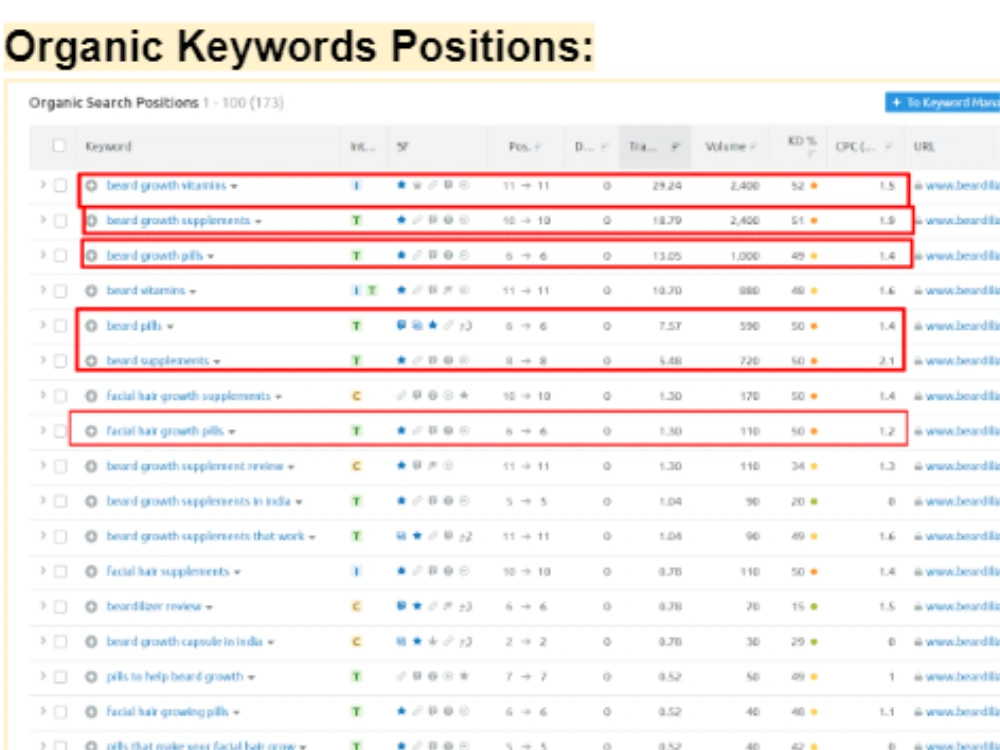Click the To Keyword Manager button
This screenshot has height=750, width=1000.
point(943,103)
